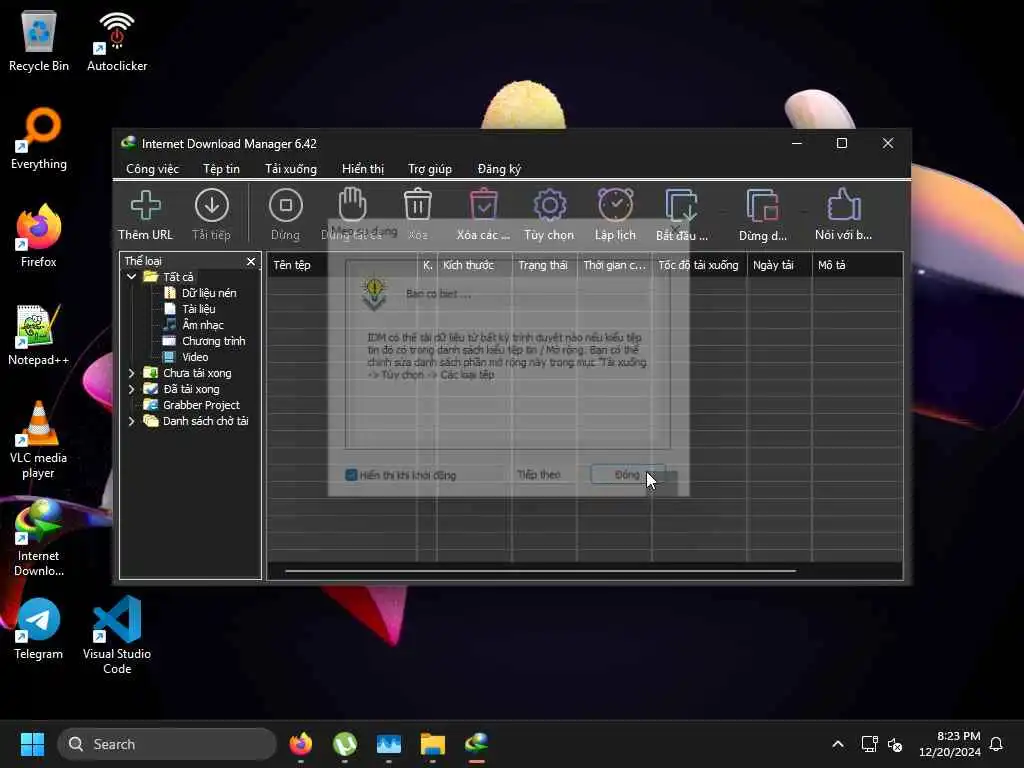Image resolution: width=1024 pixels, height=768 pixels.
Task: Select Grabber Project item
Action: (201, 405)
